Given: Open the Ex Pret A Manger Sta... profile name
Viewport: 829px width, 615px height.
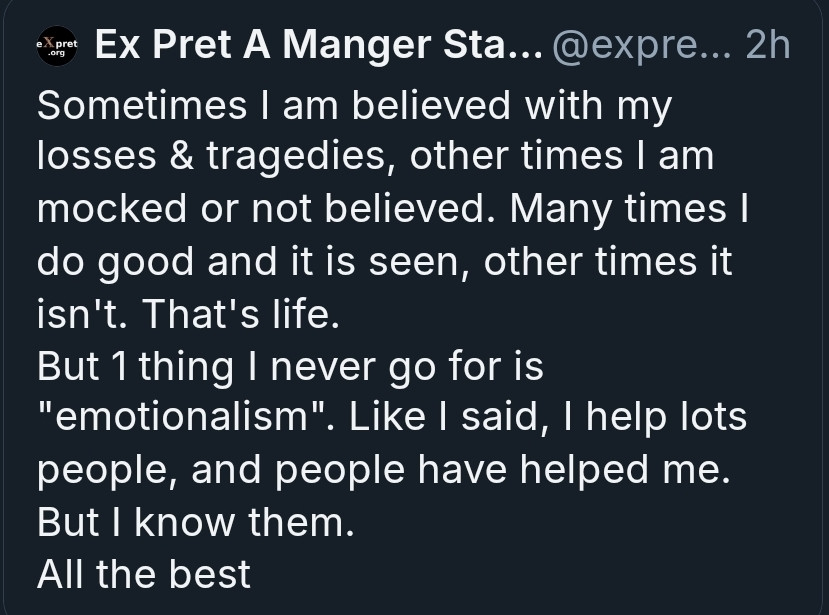Looking at the screenshot, I should tap(319, 44).
